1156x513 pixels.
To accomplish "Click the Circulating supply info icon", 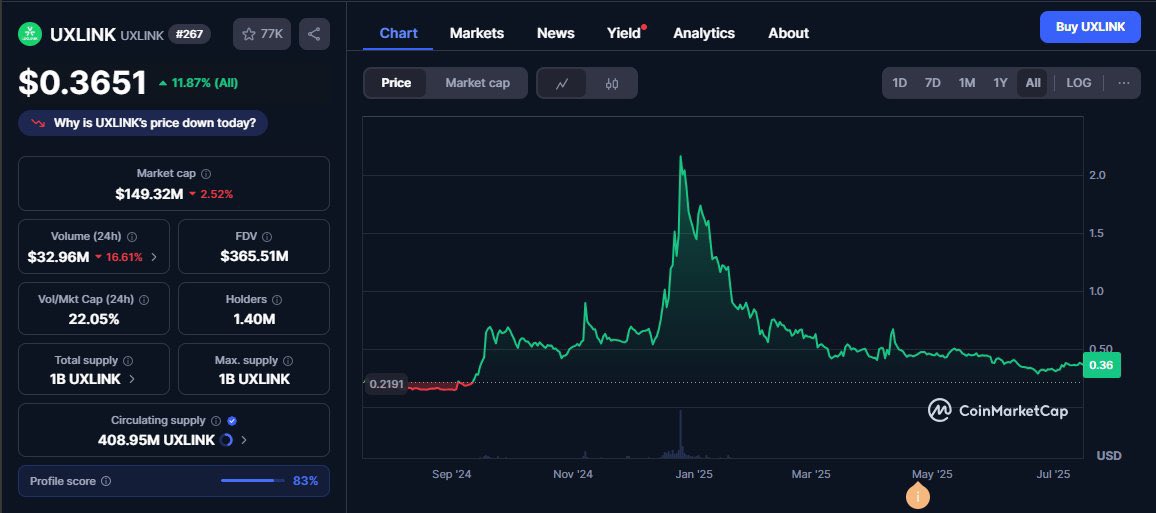I will click(215, 421).
